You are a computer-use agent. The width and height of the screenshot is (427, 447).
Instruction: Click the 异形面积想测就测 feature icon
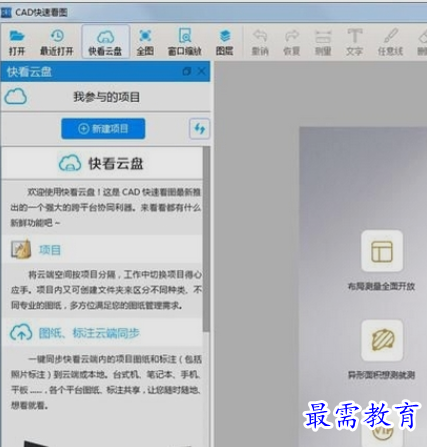tap(382, 340)
